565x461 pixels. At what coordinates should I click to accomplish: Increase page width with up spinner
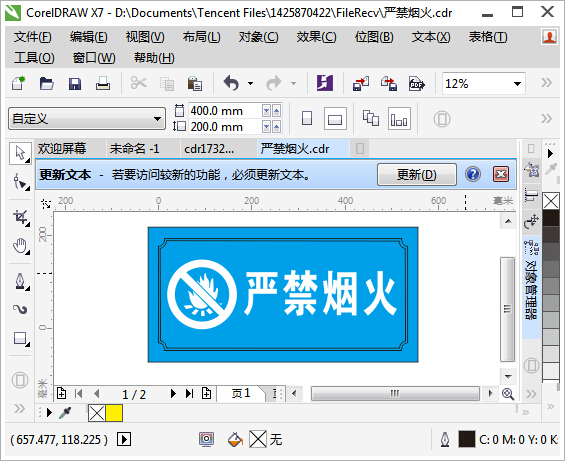tap(276, 111)
